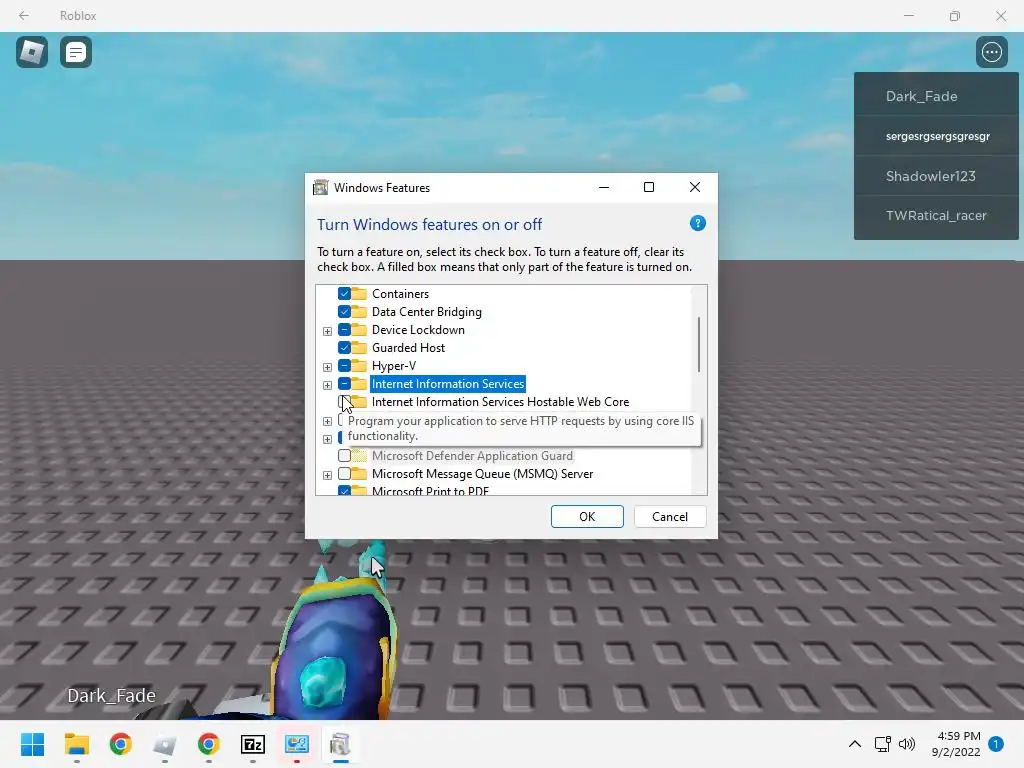Expand the Hyper-V node
Viewport: 1024px width, 768px height.
pos(327,367)
